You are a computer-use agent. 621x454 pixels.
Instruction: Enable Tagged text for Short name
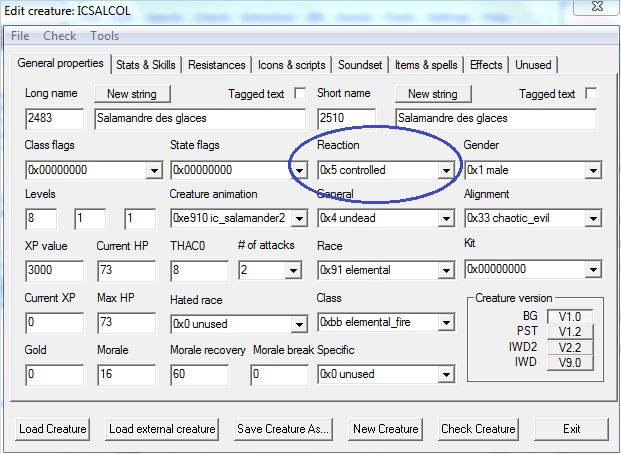coord(591,93)
